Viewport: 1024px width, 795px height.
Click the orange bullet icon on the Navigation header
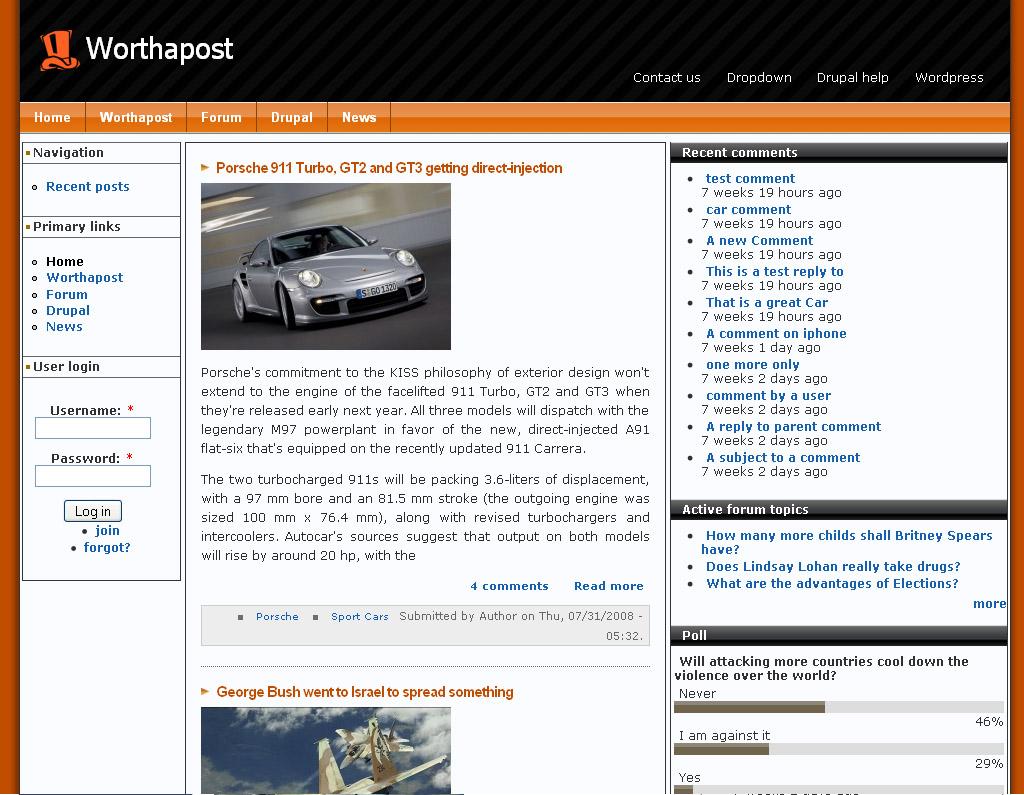[27, 152]
